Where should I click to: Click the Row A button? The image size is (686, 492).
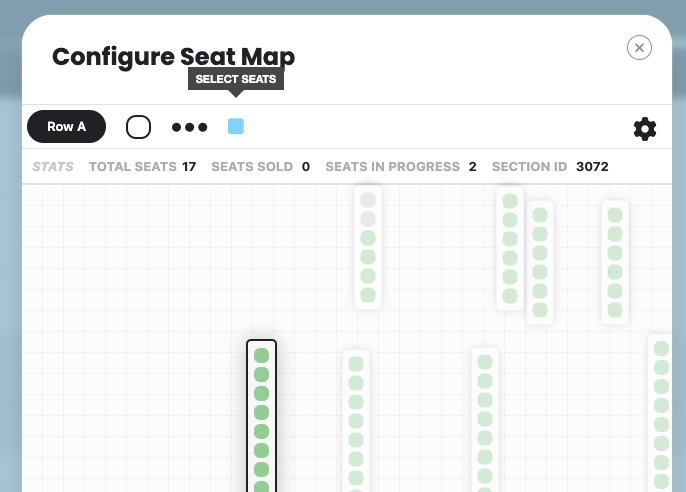tap(66, 126)
